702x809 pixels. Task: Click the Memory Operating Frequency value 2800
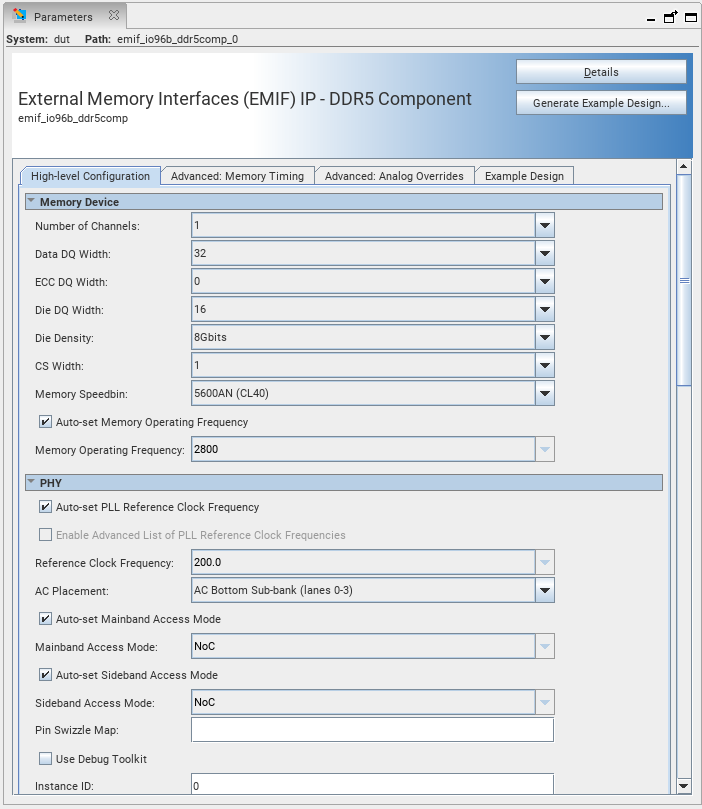click(x=206, y=449)
